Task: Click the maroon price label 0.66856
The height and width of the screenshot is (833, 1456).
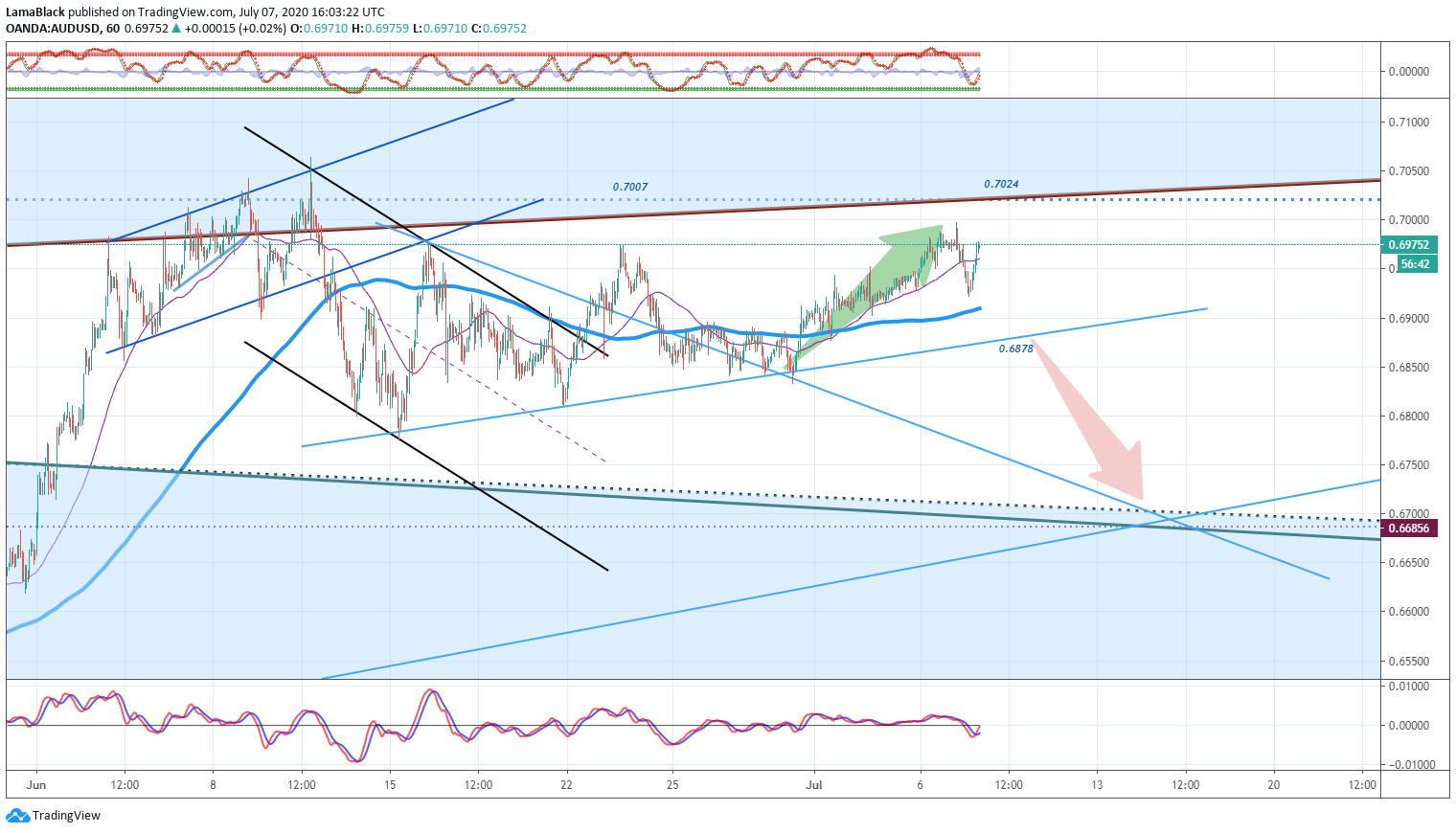Action: click(x=1409, y=529)
